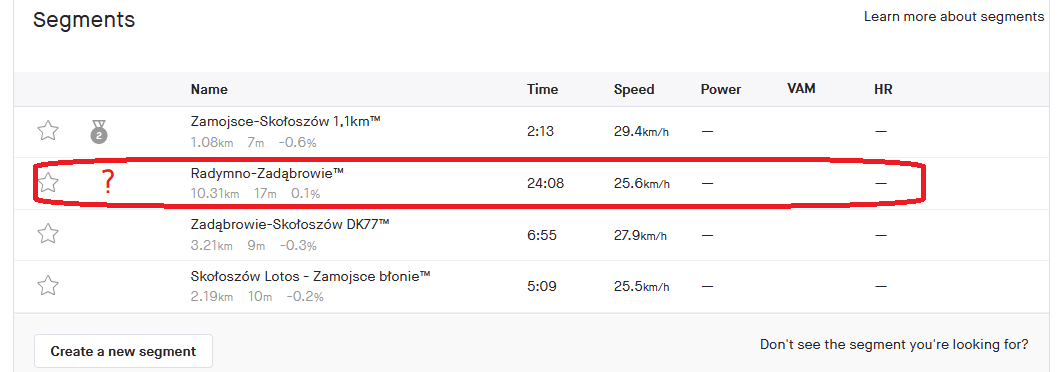
Task: Click the Time column header
Action: pos(543,89)
